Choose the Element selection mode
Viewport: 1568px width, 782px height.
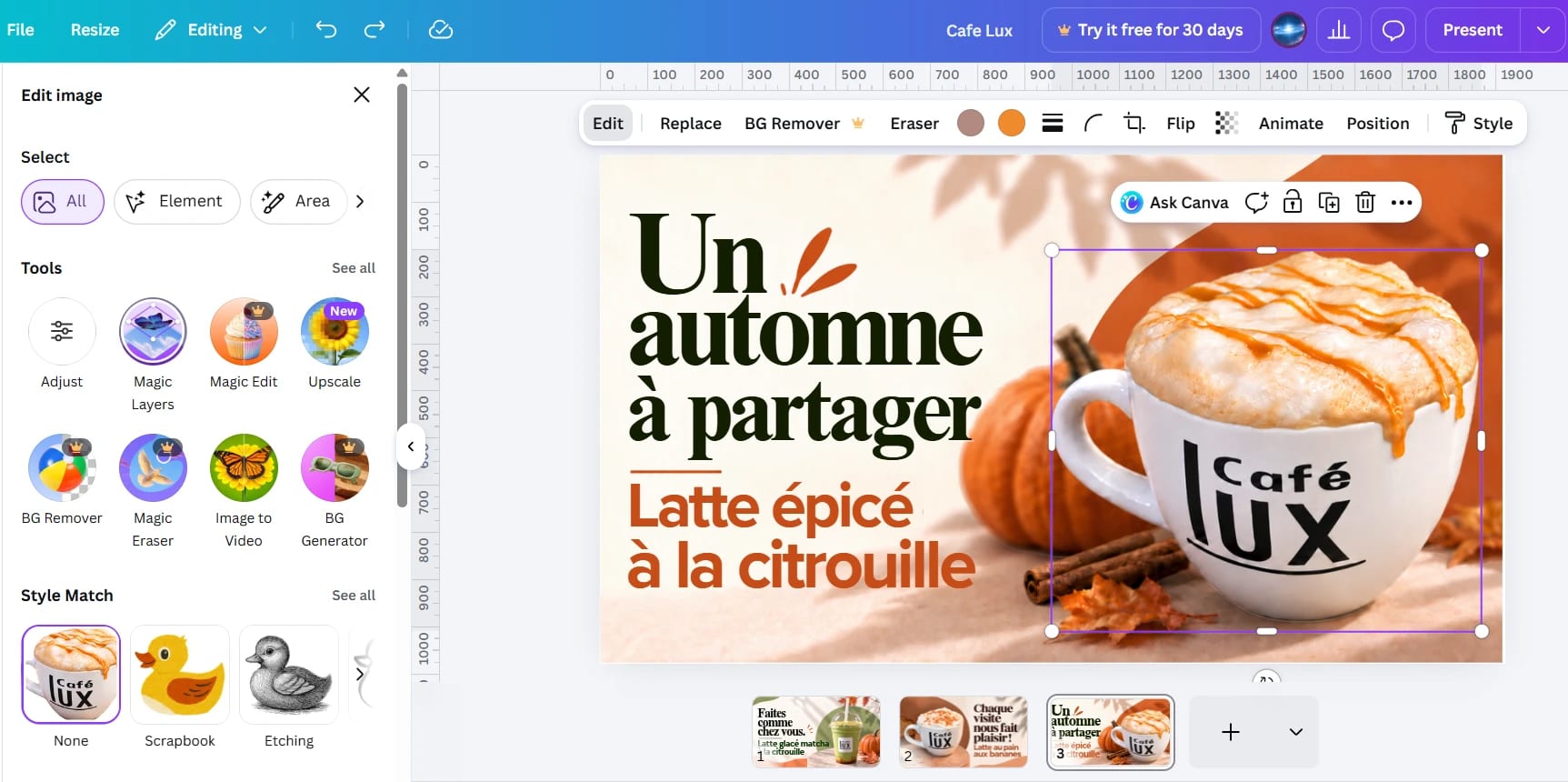(x=176, y=202)
